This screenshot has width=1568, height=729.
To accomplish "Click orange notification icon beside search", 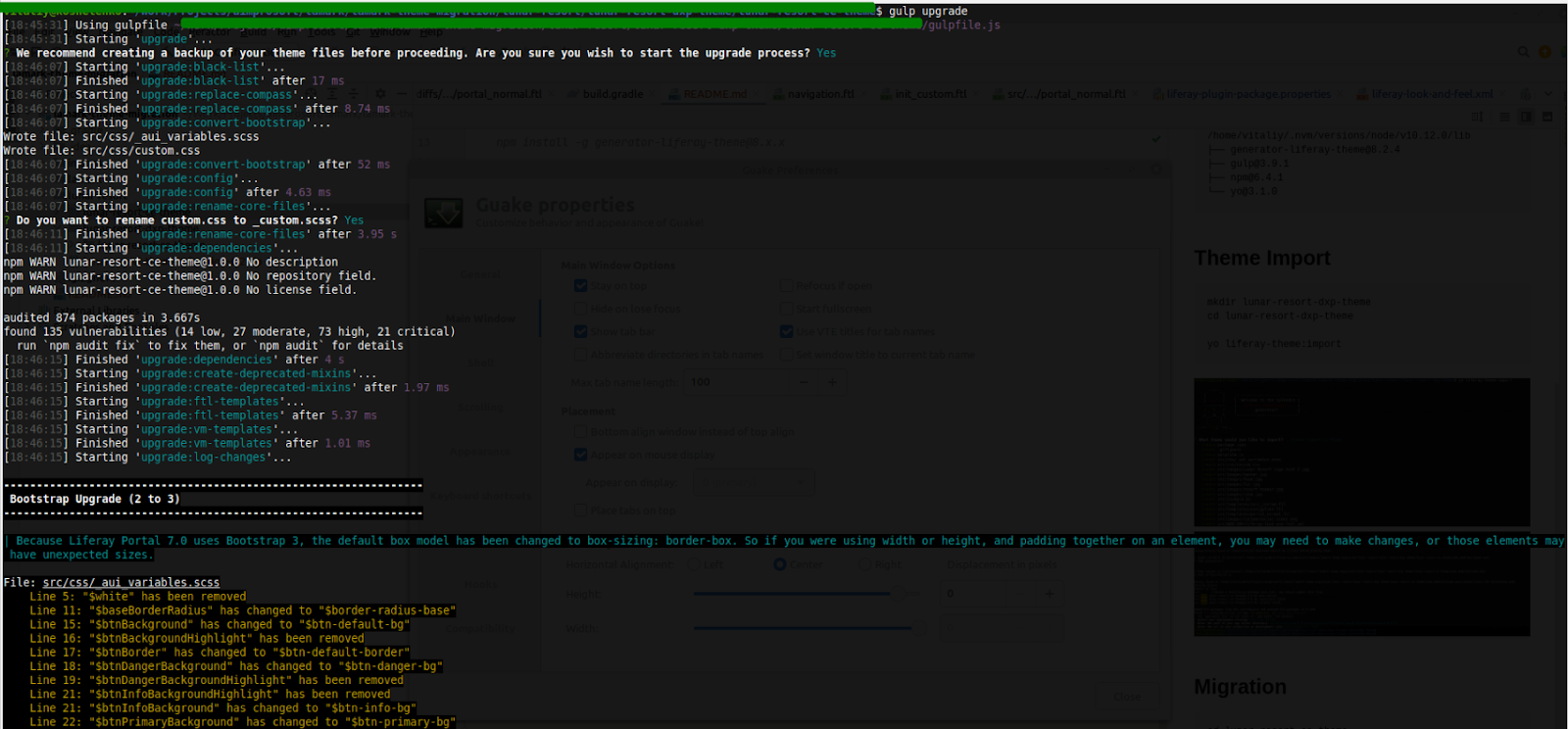I will click(1544, 52).
